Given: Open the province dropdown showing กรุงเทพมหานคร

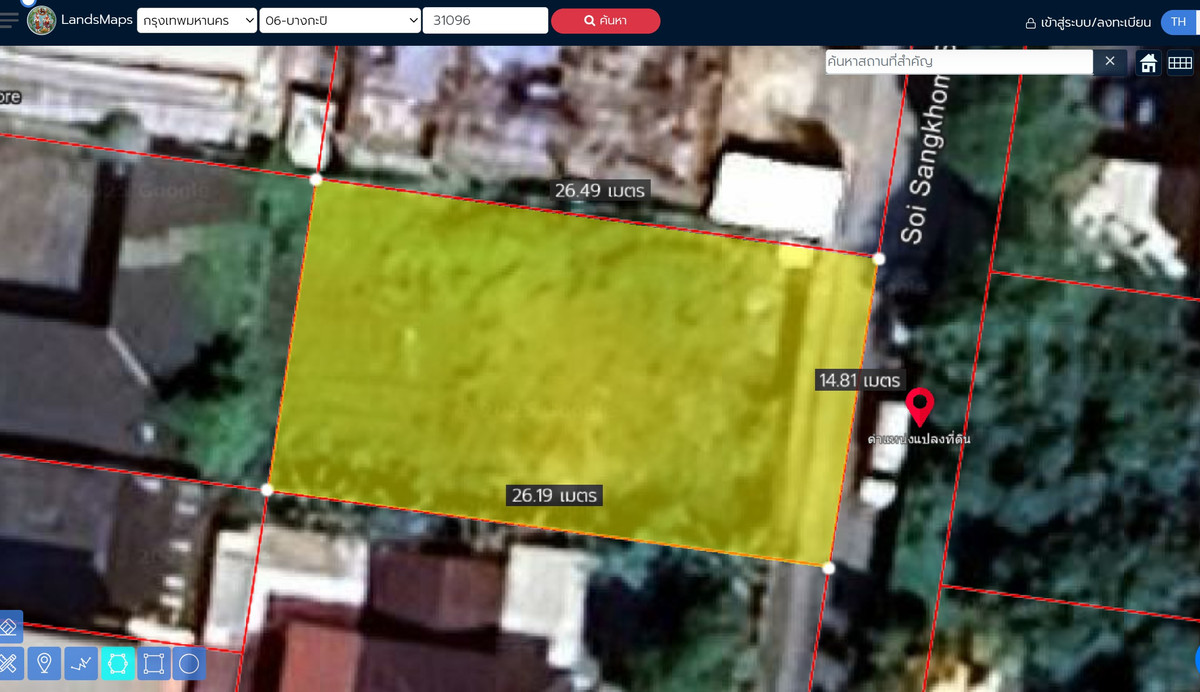Looking at the screenshot, I should coord(196,19).
